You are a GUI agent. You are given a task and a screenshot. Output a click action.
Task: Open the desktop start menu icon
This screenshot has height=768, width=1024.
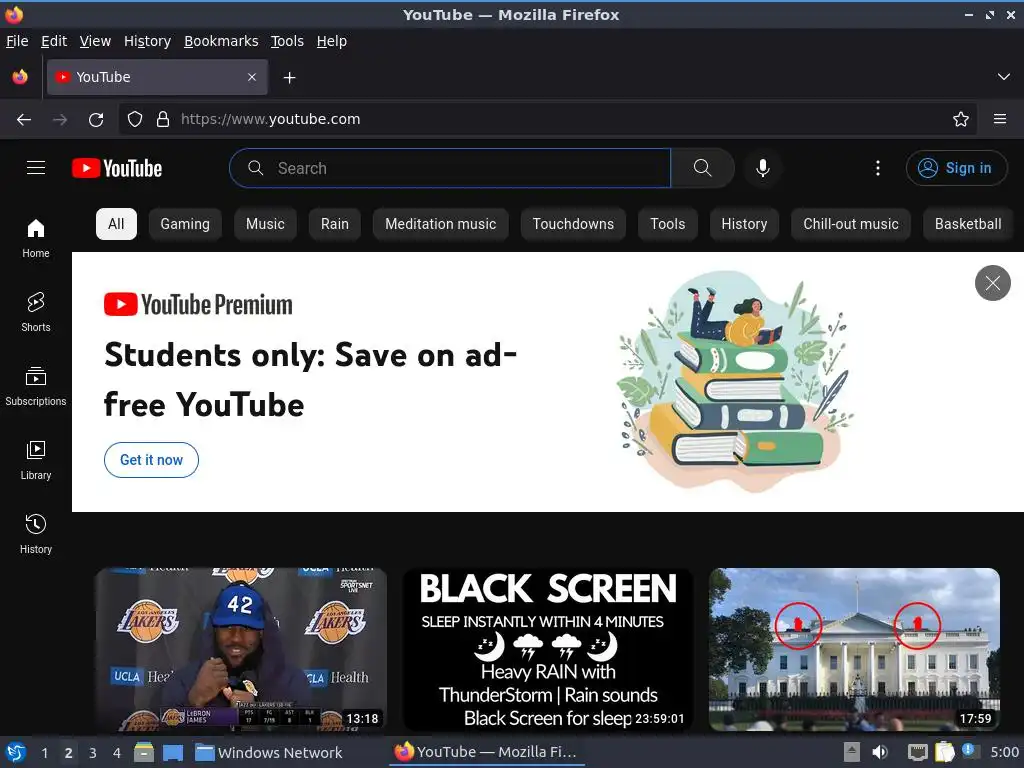16,752
